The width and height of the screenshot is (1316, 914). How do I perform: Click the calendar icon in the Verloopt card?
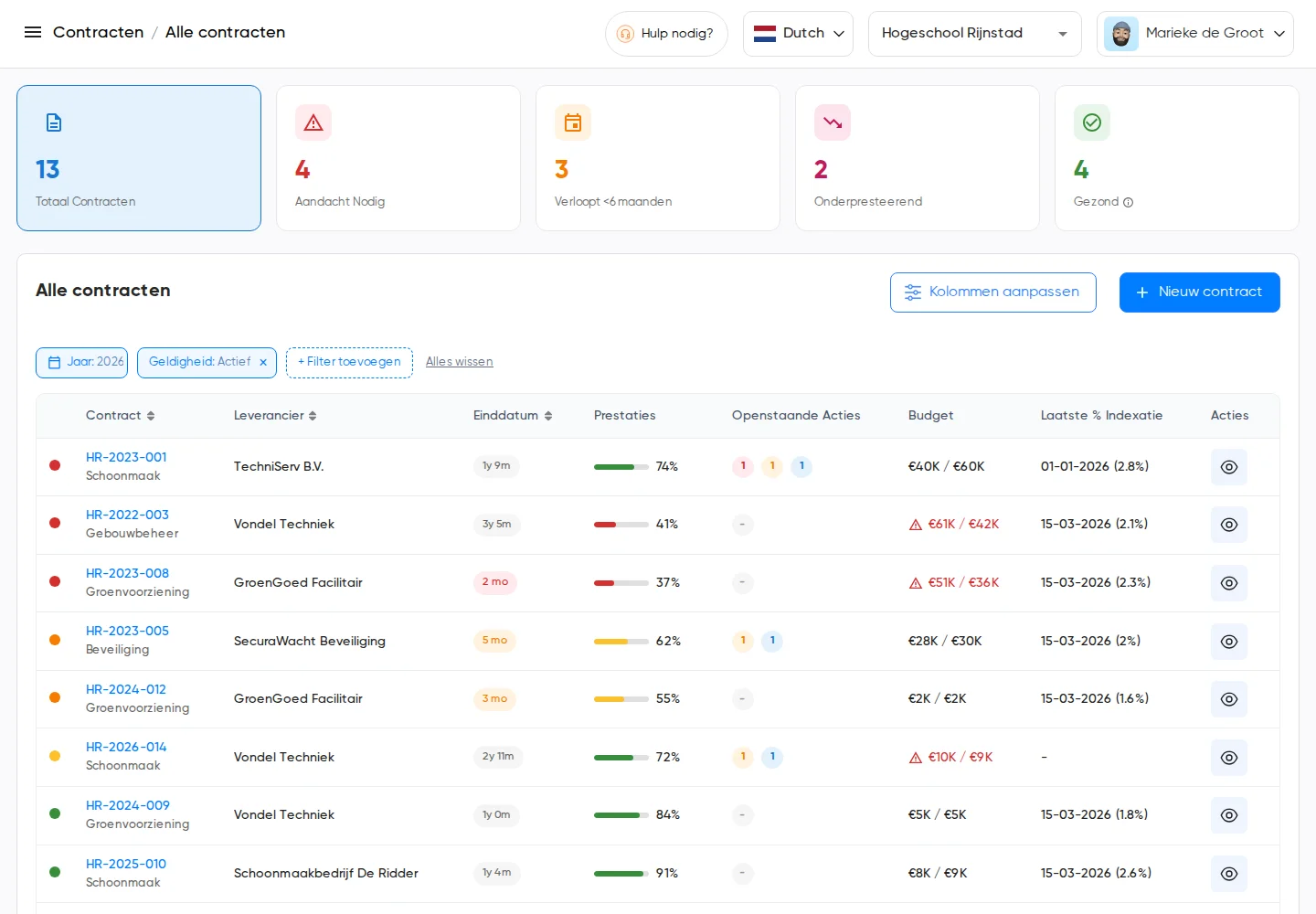[x=573, y=122]
